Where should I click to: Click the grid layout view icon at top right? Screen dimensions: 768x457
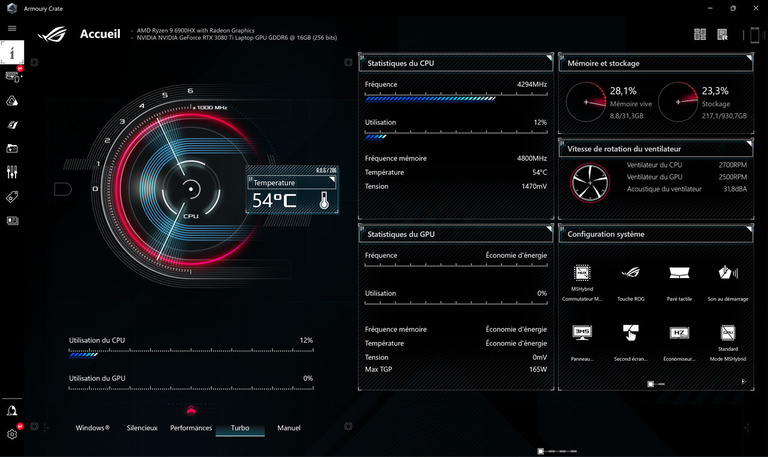tap(700, 34)
